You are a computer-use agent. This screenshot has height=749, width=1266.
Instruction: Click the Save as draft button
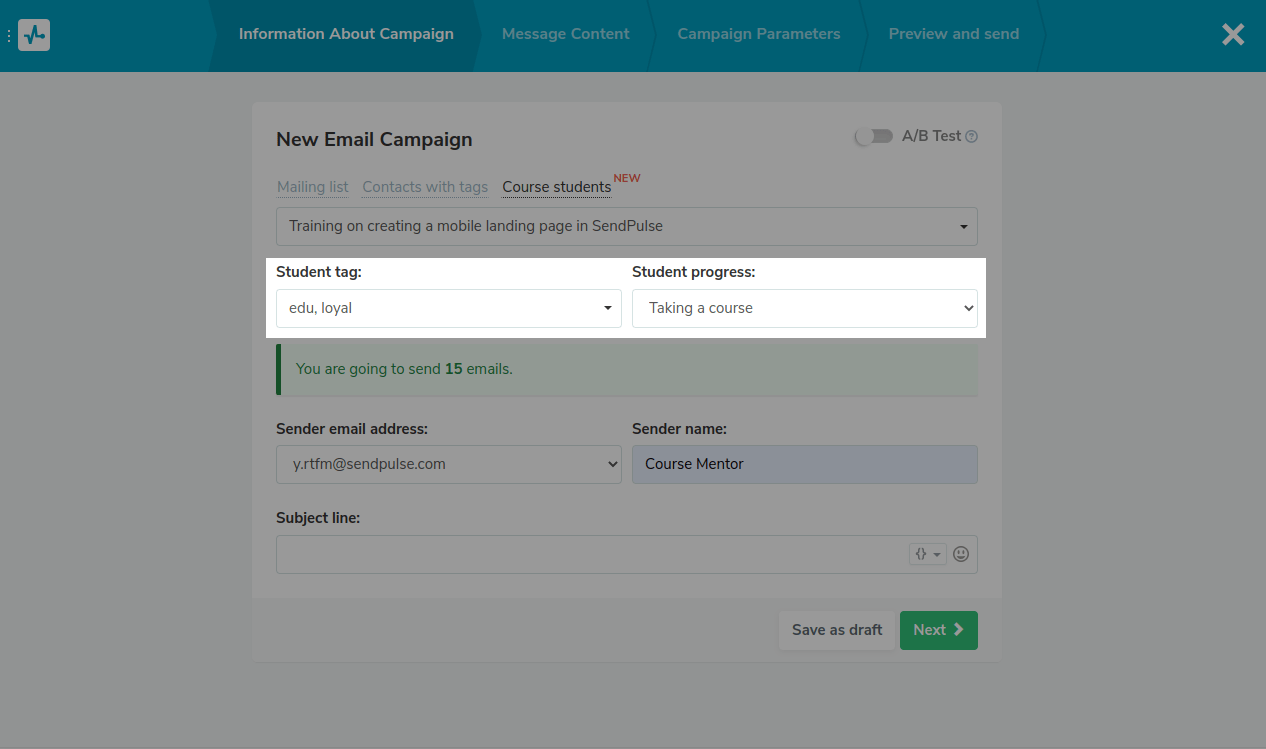coord(836,630)
